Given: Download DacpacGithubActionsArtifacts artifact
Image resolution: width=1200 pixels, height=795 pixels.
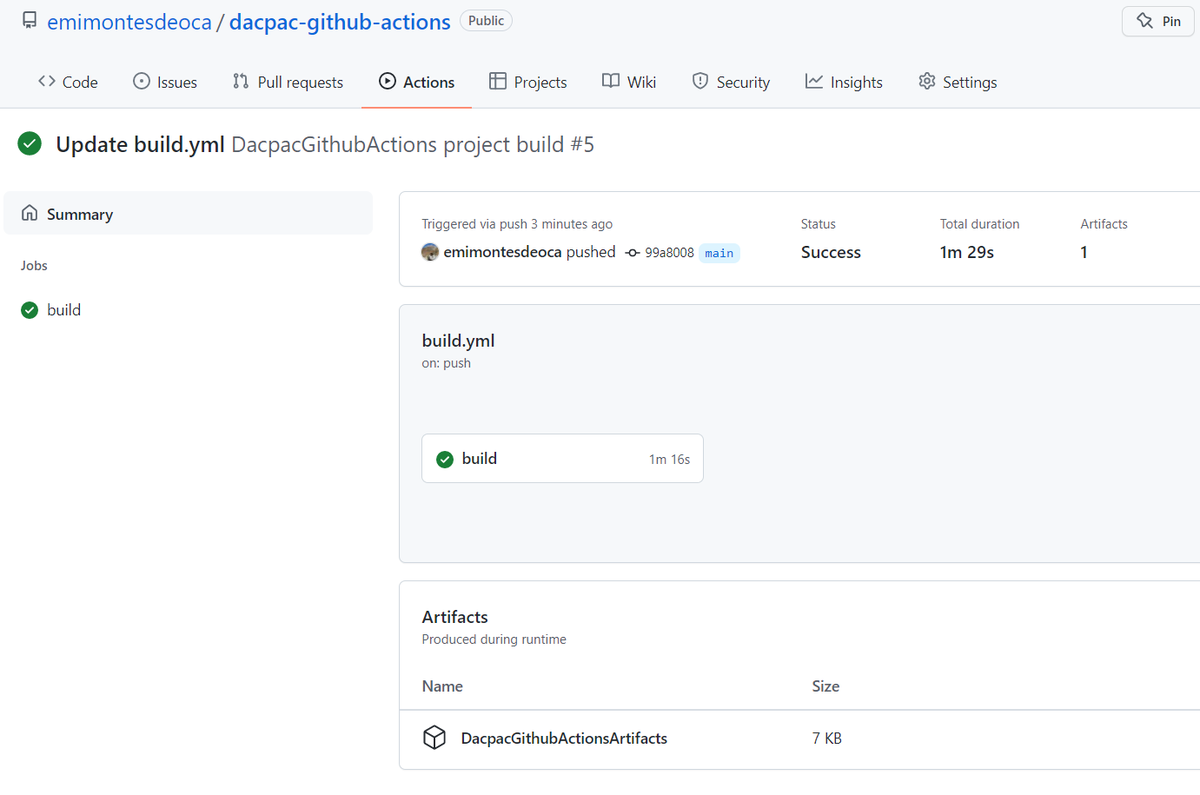Looking at the screenshot, I should click(x=564, y=738).
